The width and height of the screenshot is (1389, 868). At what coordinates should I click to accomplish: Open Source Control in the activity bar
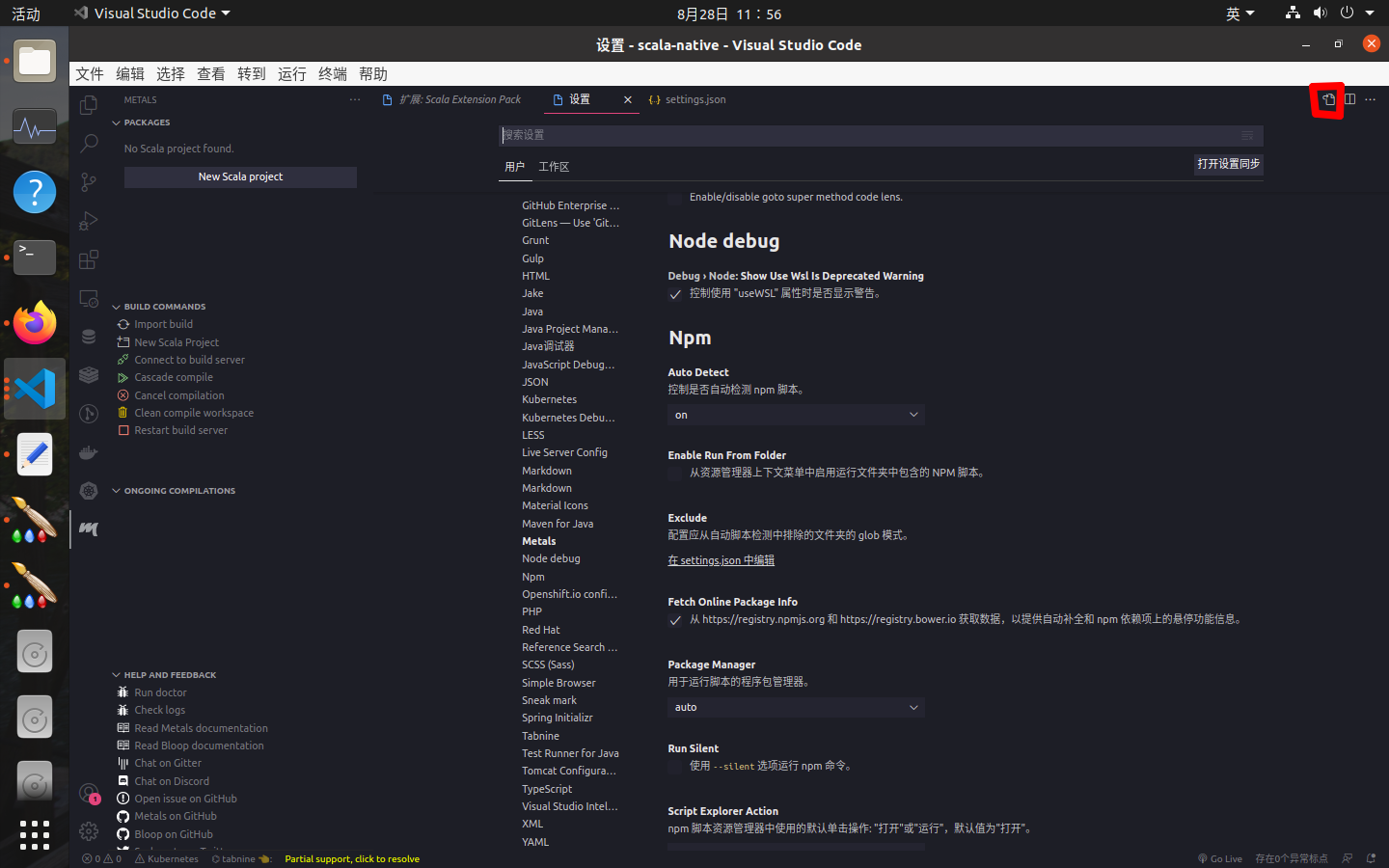88,181
